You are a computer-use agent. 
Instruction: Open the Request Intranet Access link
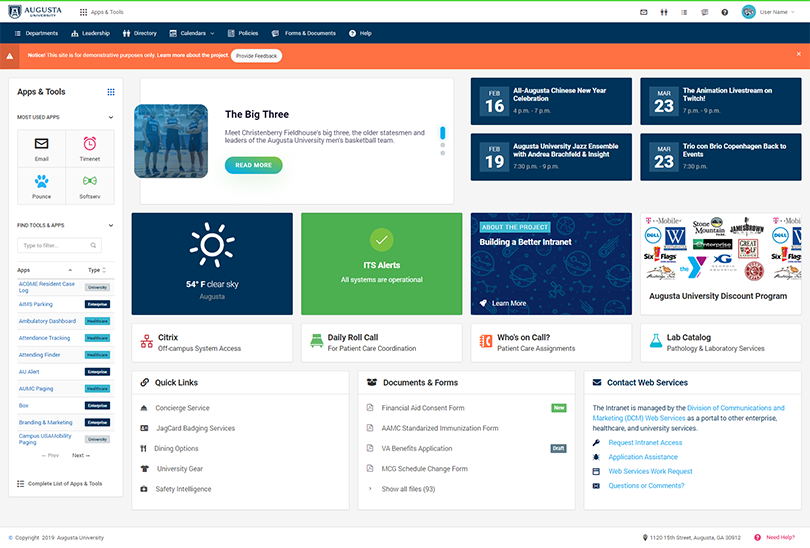pos(645,443)
